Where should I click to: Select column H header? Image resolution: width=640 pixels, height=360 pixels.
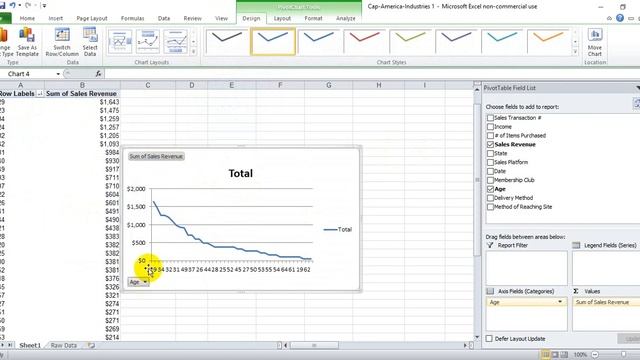click(x=378, y=85)
